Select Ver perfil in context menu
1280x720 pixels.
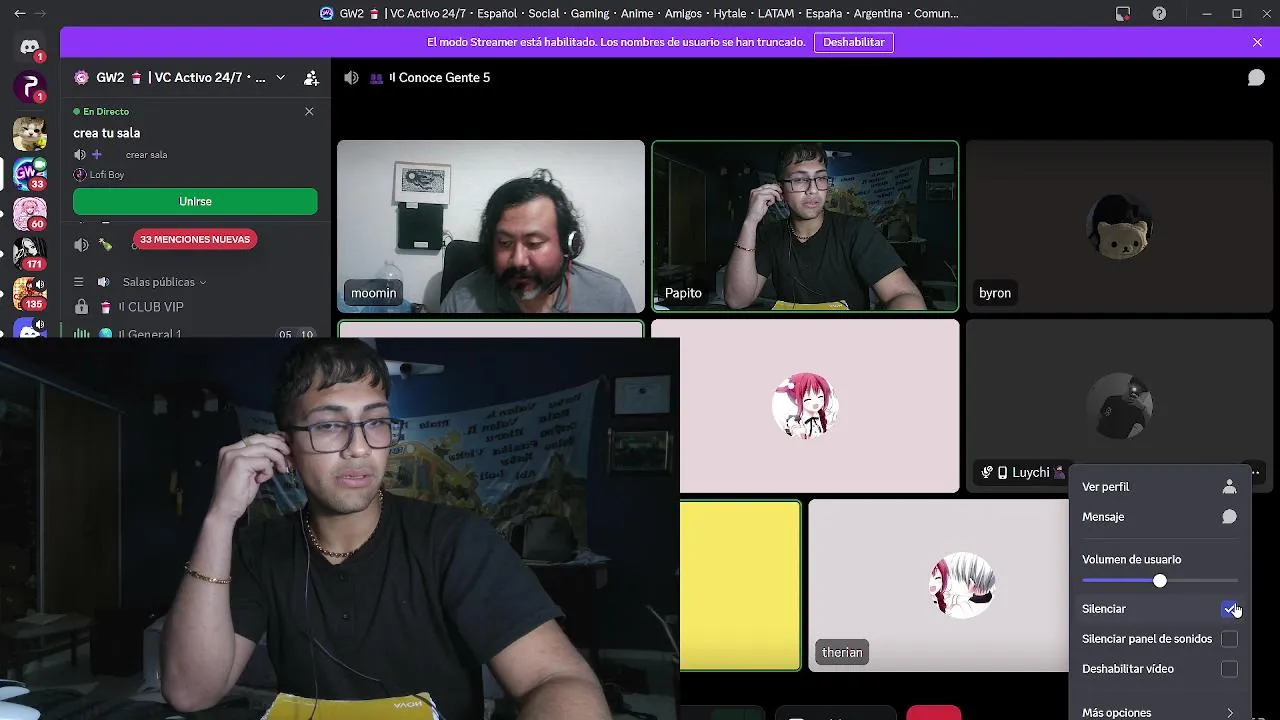pos(1159,487)
